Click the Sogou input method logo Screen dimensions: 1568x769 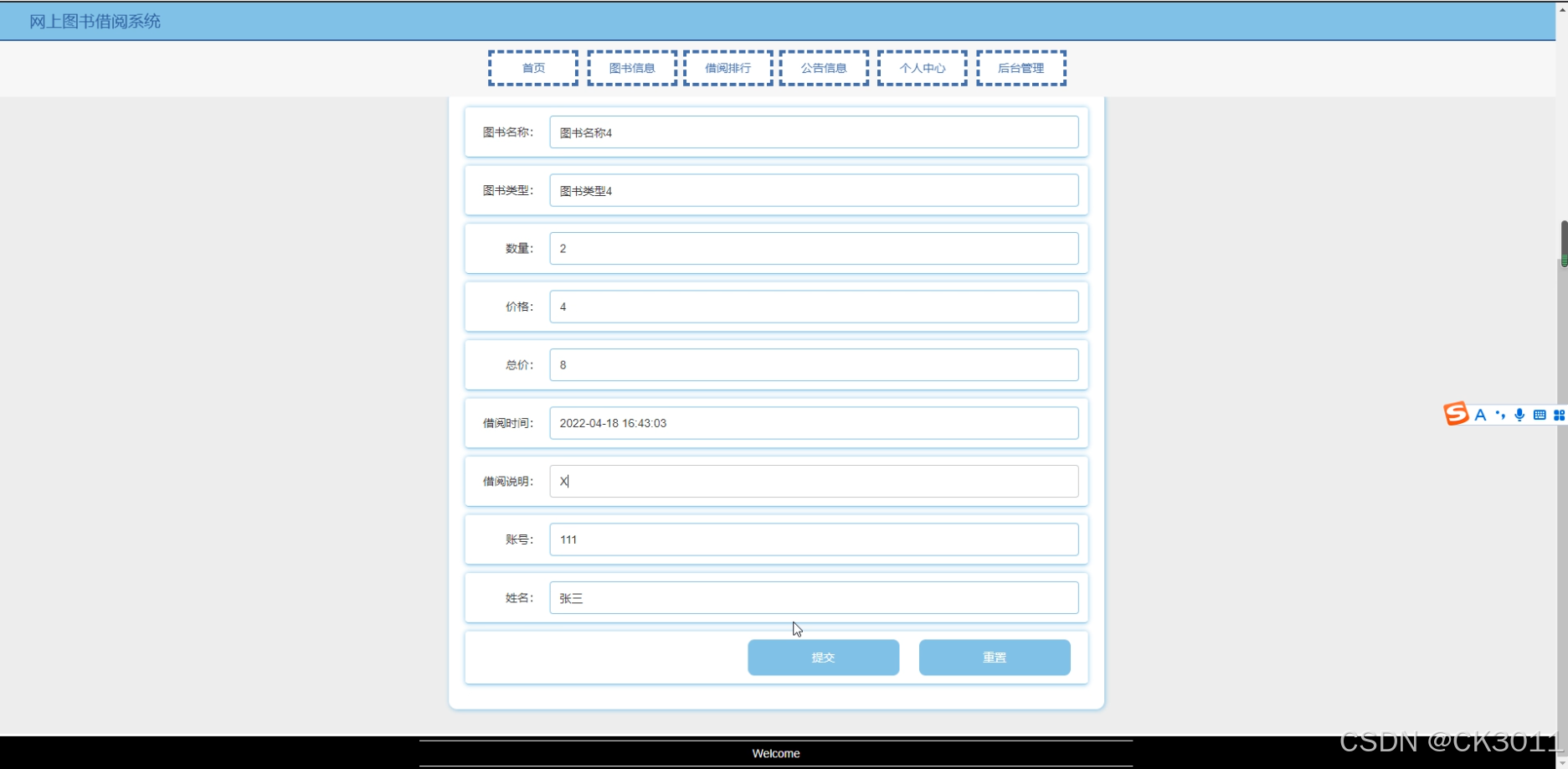(x=1456, y=414)
